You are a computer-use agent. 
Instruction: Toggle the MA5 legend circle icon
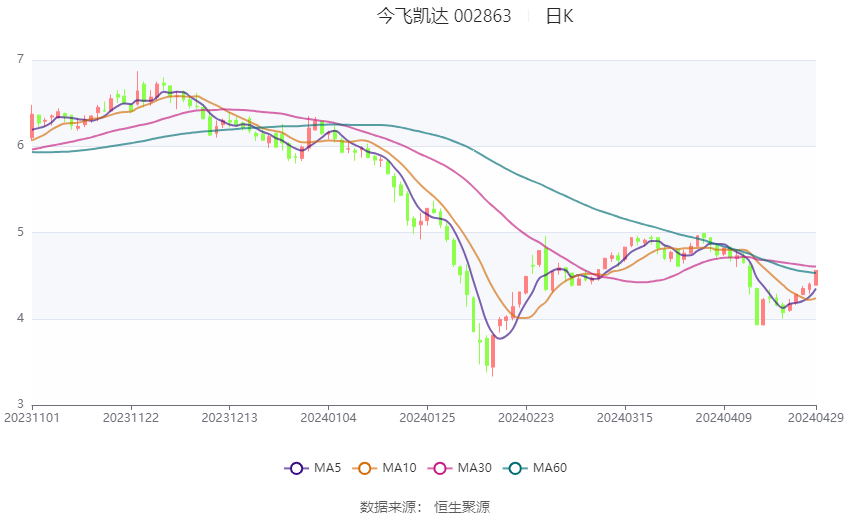pyautogui.click(x=296, y=468)
